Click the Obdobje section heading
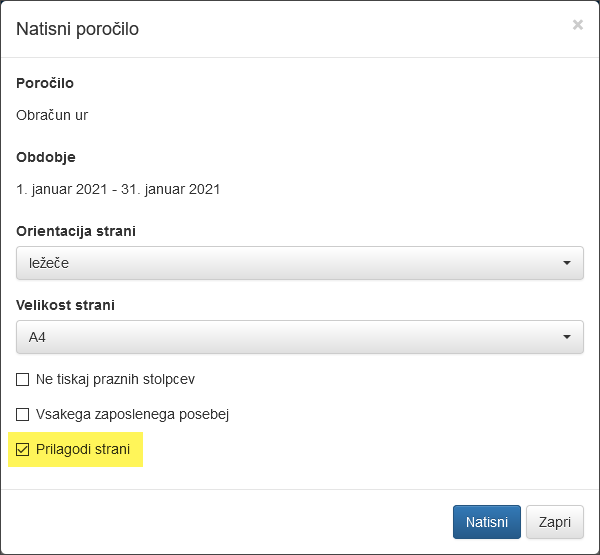The width and height of the screenshot is (600, 555). [x=46, y=157]
